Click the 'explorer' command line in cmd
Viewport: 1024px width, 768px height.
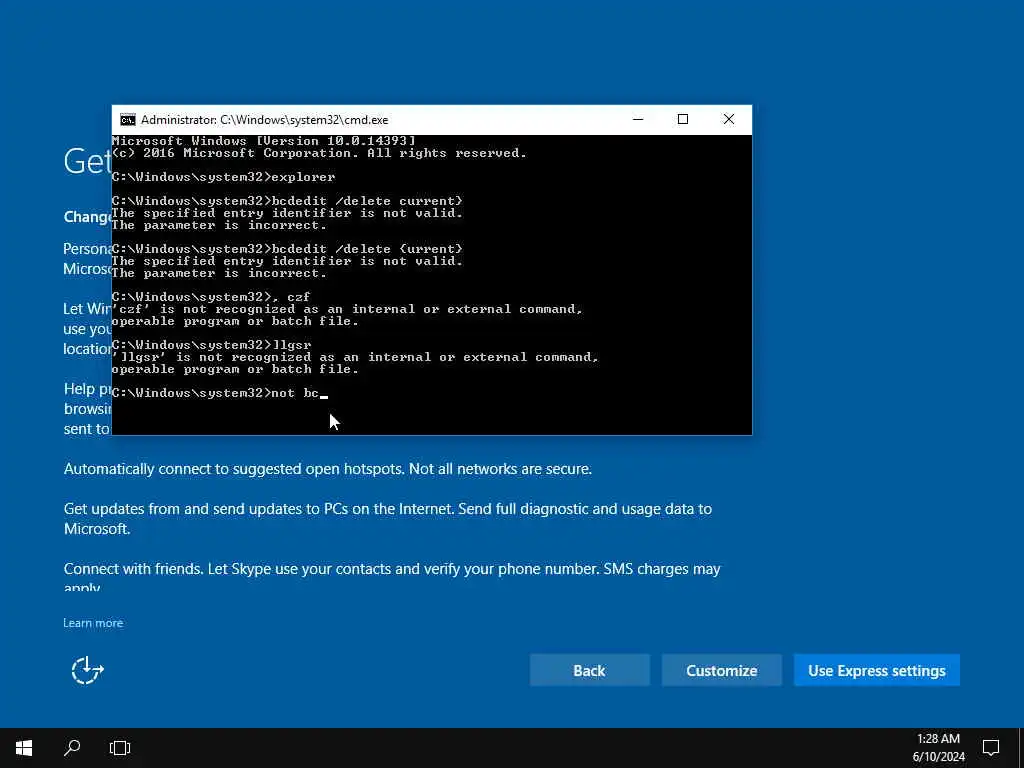(x=223, y=177)
